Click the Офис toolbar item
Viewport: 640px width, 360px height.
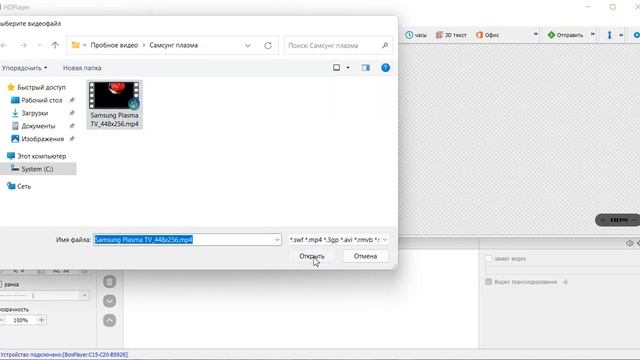(x=488, y=35)
